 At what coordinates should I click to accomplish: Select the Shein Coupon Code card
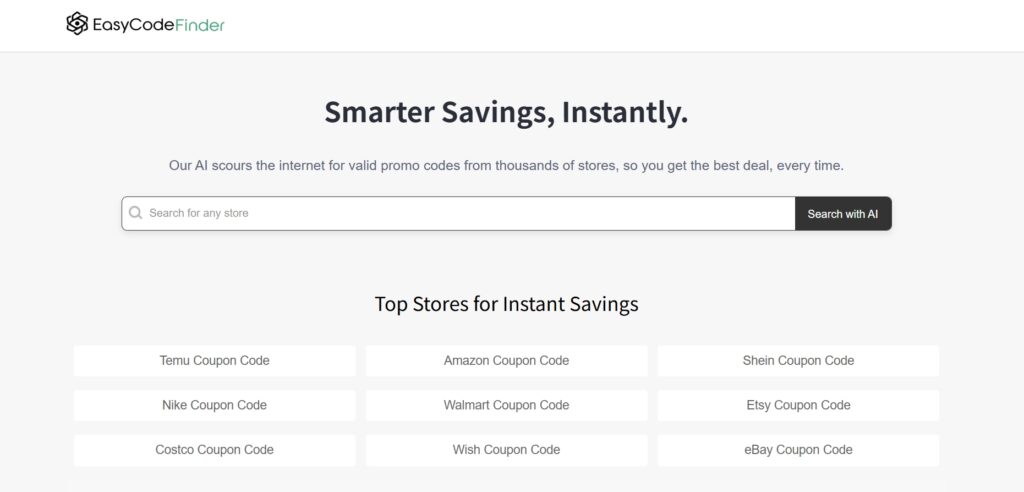tap(798, 360)
